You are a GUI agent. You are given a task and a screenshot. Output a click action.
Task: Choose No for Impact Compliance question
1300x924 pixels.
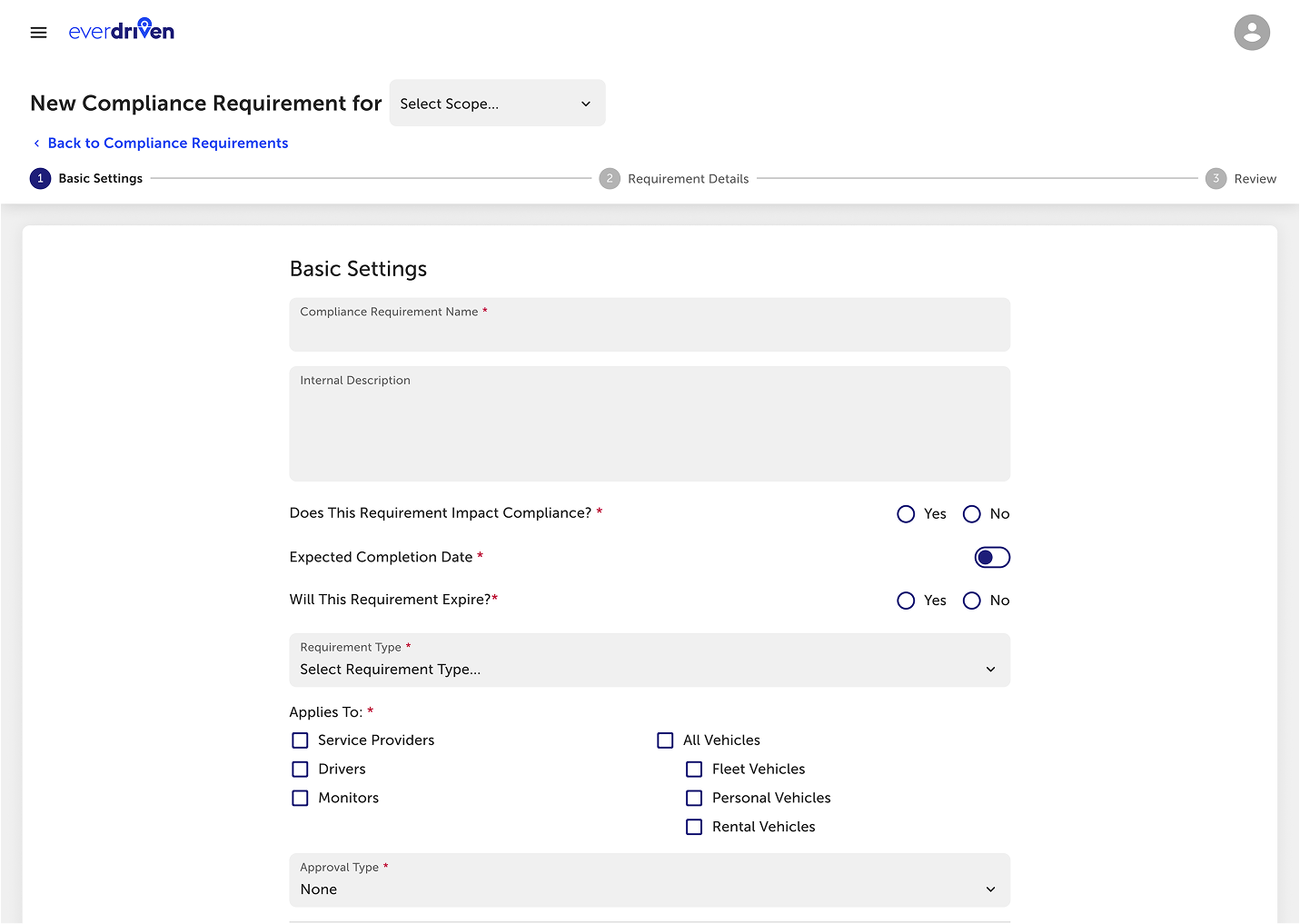(971, 514)
